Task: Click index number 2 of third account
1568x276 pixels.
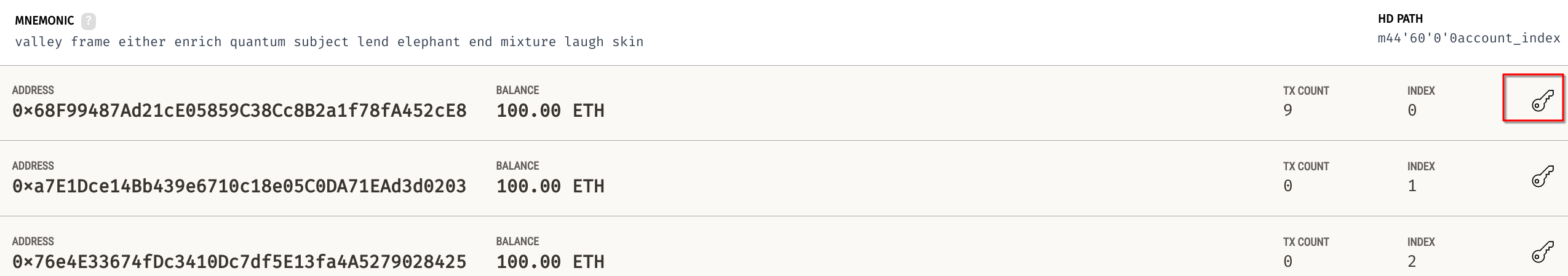Action: click(1412, 262)
